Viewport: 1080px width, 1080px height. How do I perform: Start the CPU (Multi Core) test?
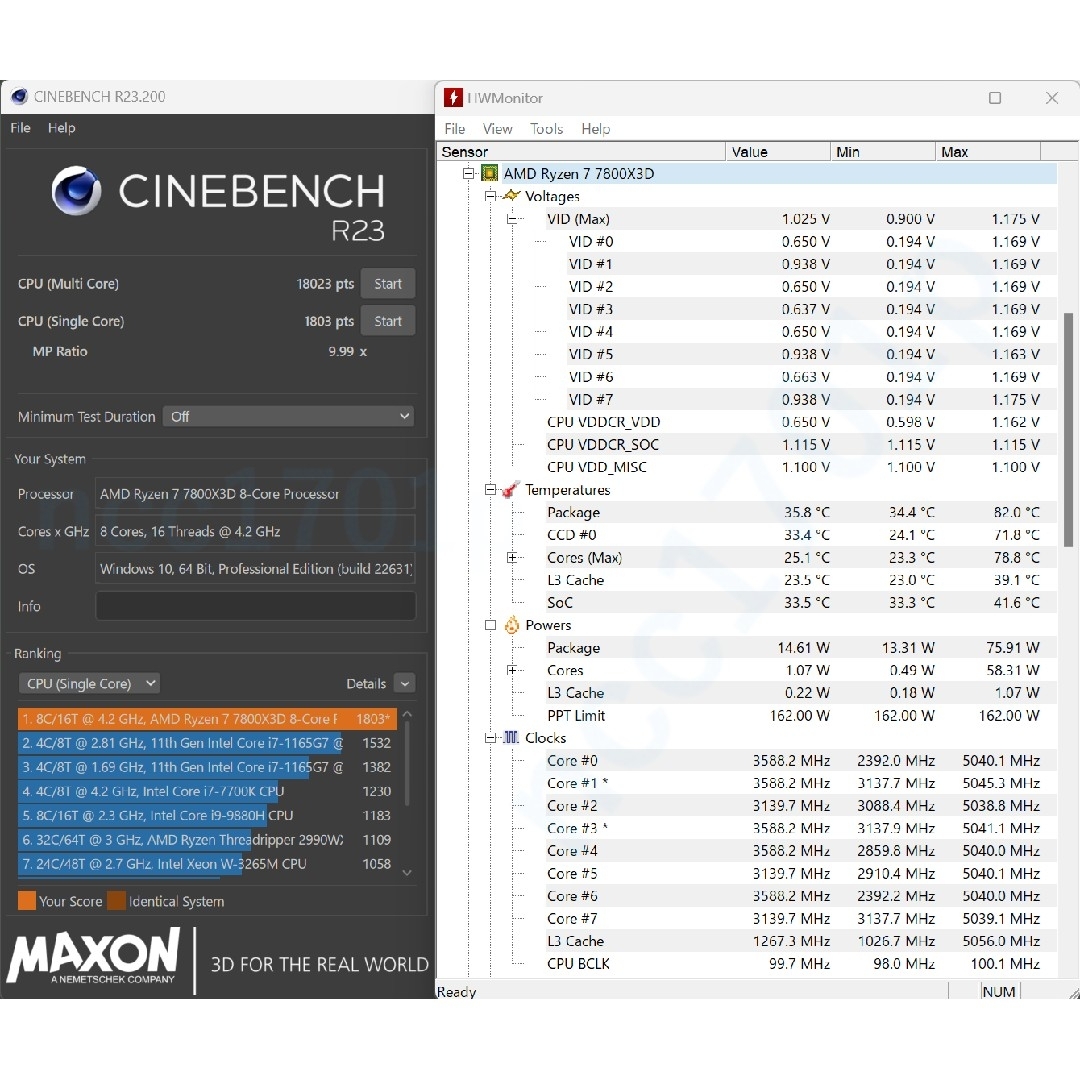click(388, 284)
